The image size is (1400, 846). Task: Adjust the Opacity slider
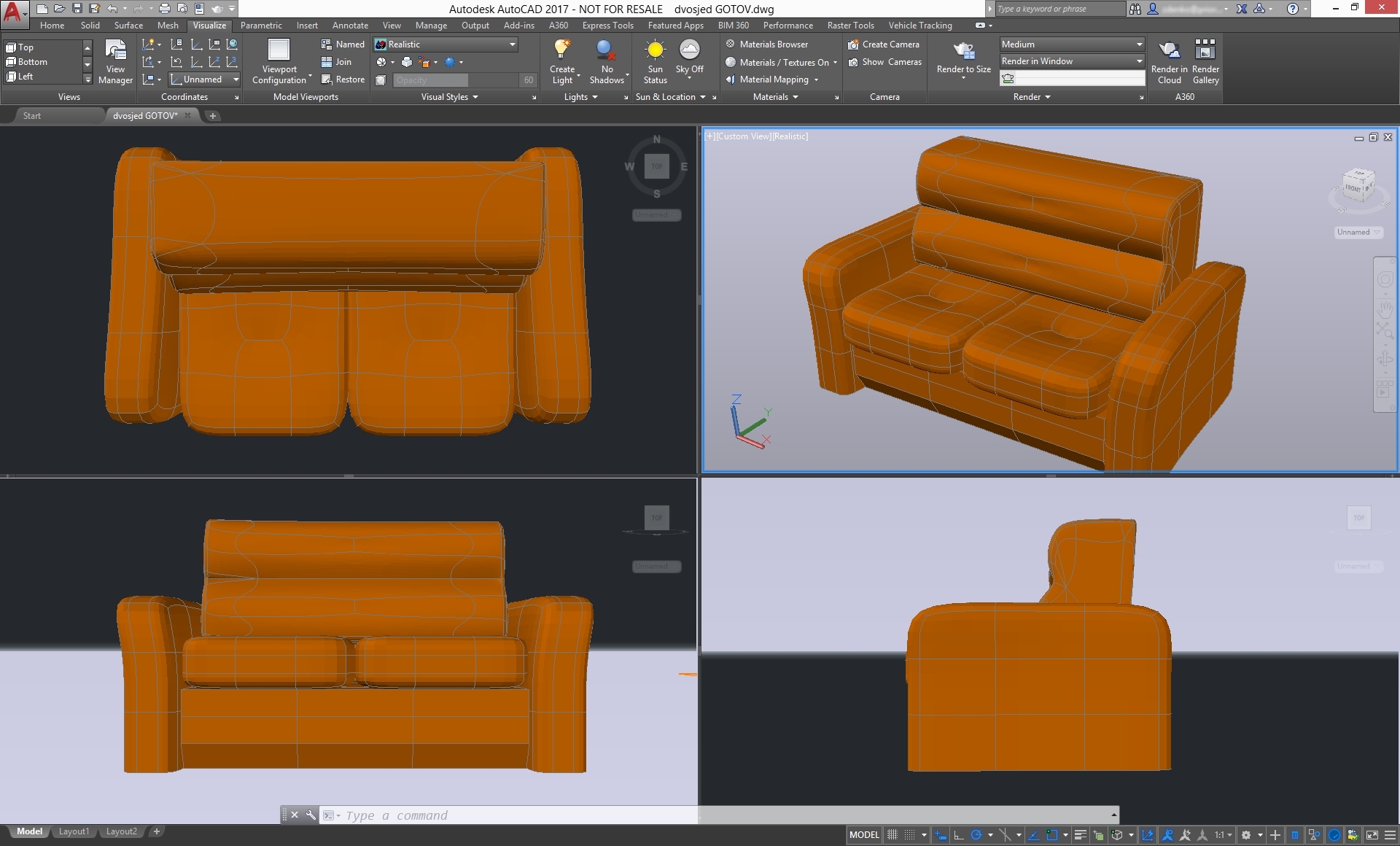456,80
